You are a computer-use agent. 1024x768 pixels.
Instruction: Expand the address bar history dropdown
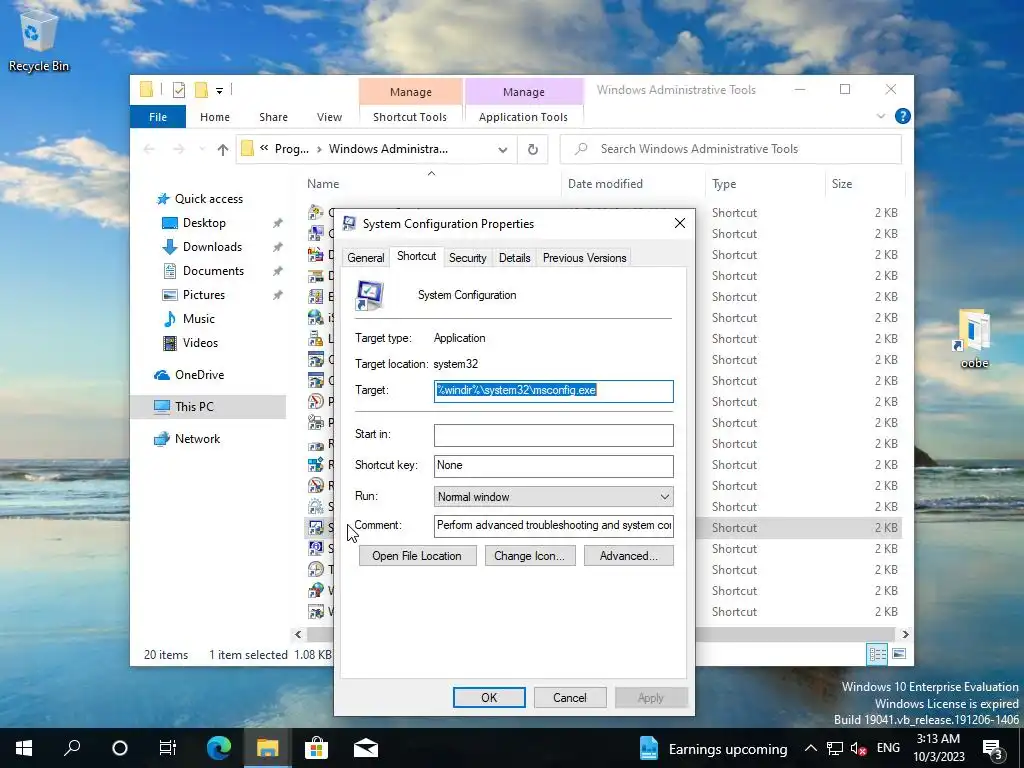(x=503, y=150)
